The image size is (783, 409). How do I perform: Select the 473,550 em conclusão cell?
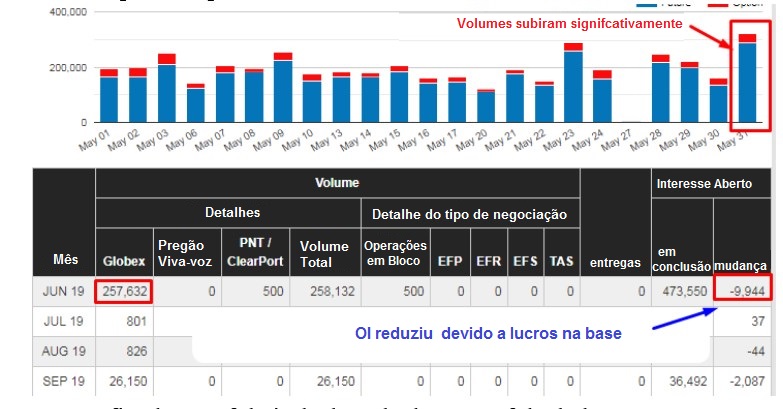[682, 293]
